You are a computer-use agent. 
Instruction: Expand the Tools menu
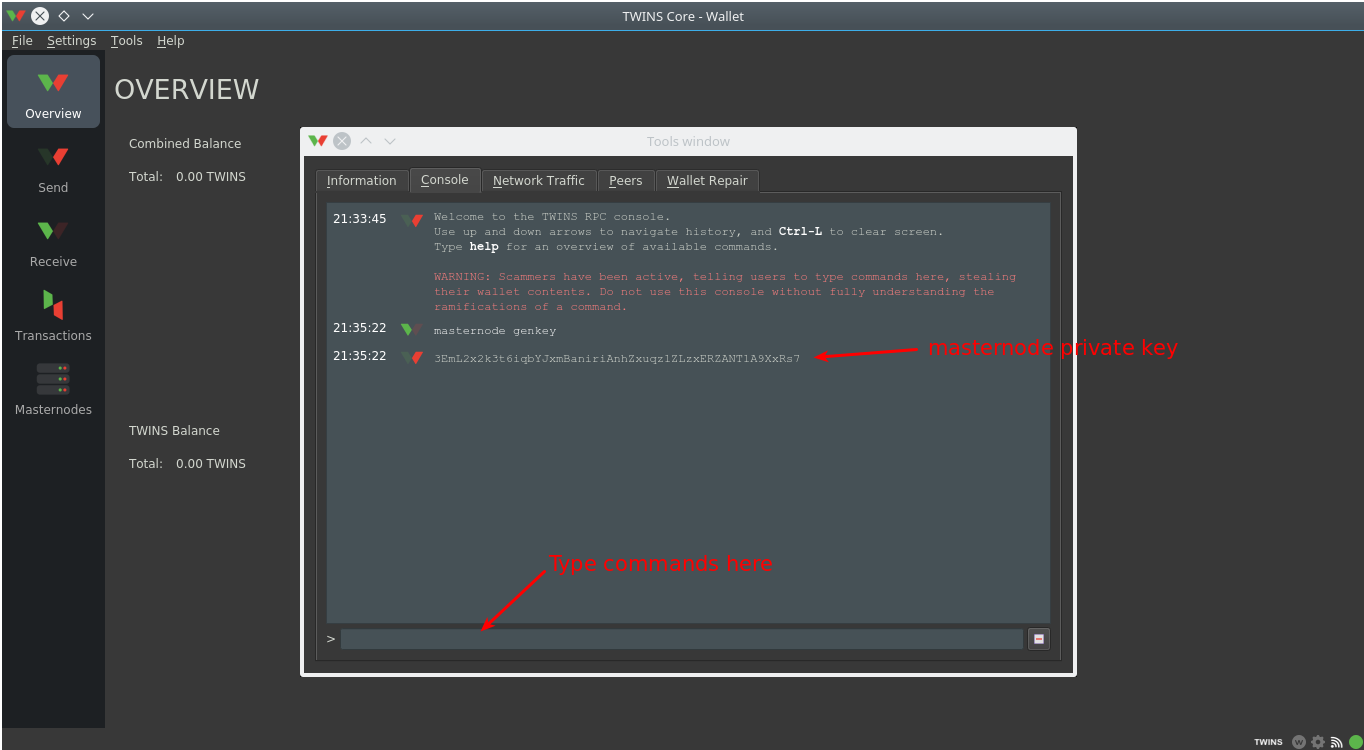point(126,41)
